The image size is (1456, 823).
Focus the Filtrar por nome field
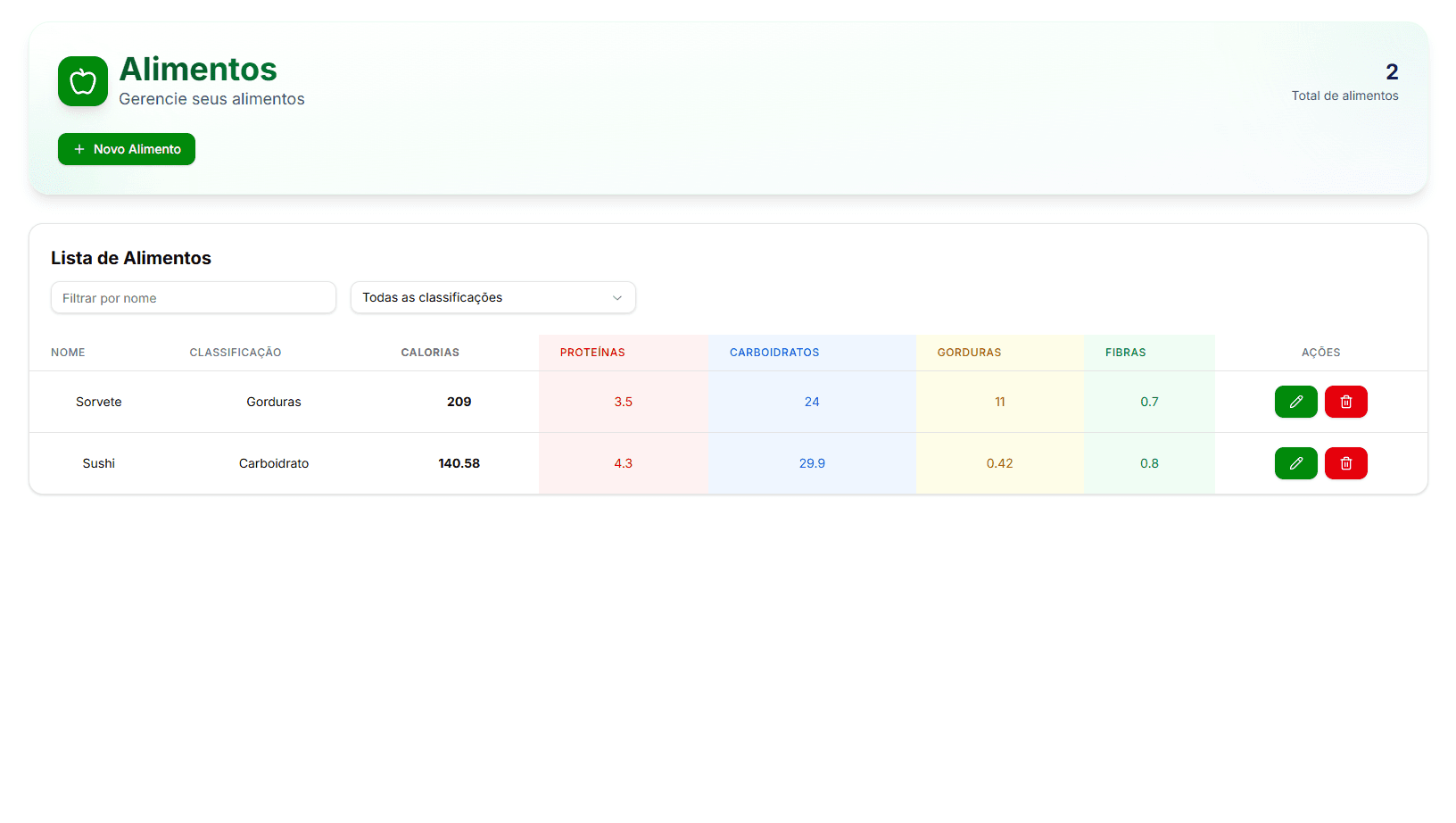[x=194, y=297]
